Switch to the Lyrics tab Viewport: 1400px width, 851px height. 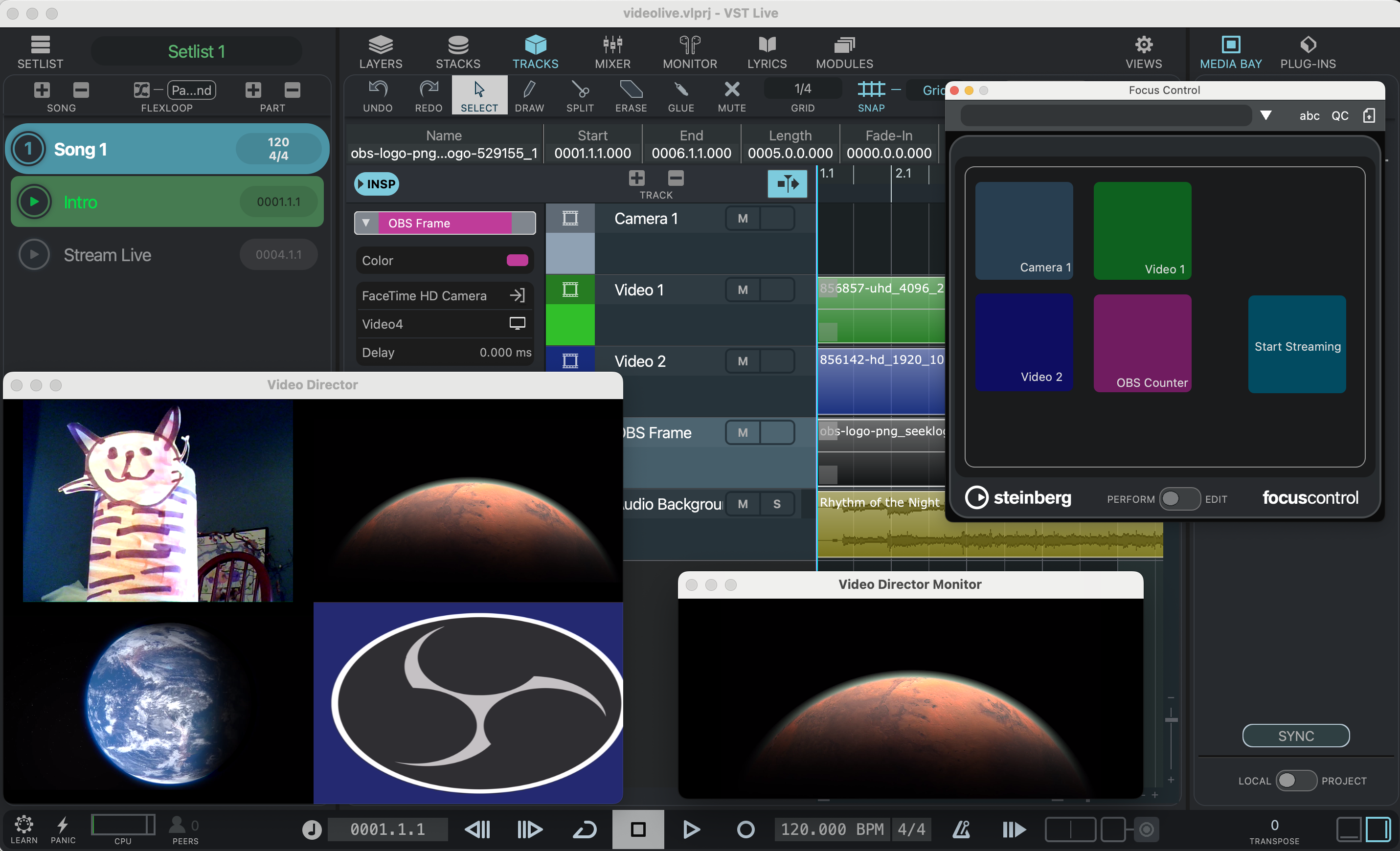pyautogui.click(x=767, y=52)
